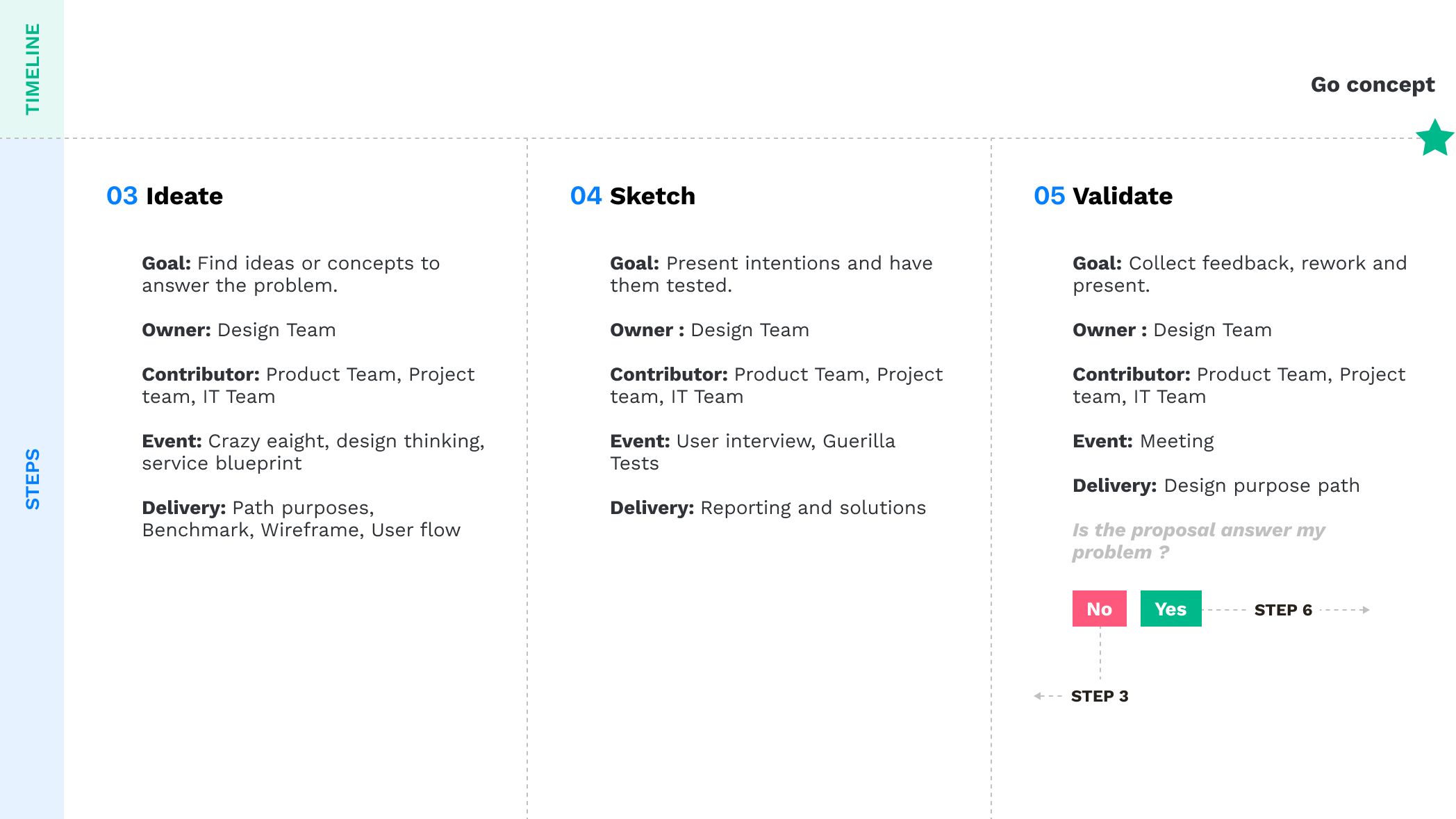Click the Validate Event Meeting line

tap(1143, 441)
